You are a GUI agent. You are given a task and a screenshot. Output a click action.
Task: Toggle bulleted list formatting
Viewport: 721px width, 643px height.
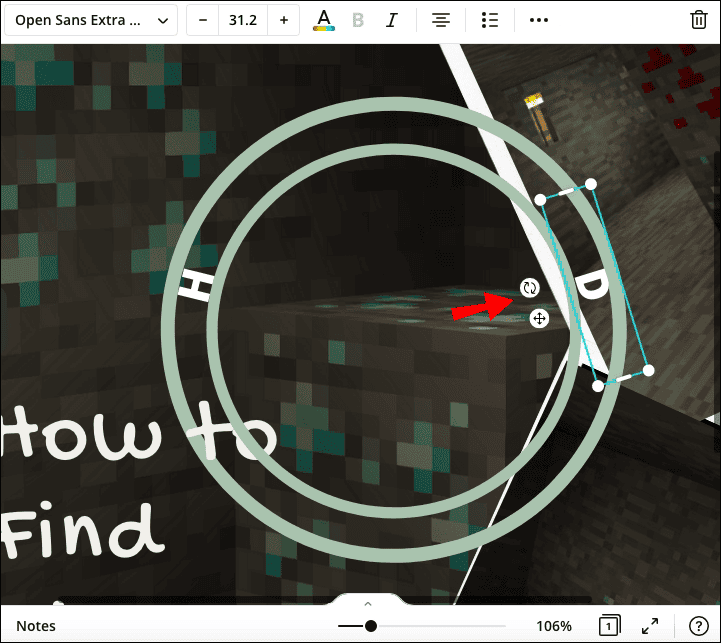coord(489,20)
